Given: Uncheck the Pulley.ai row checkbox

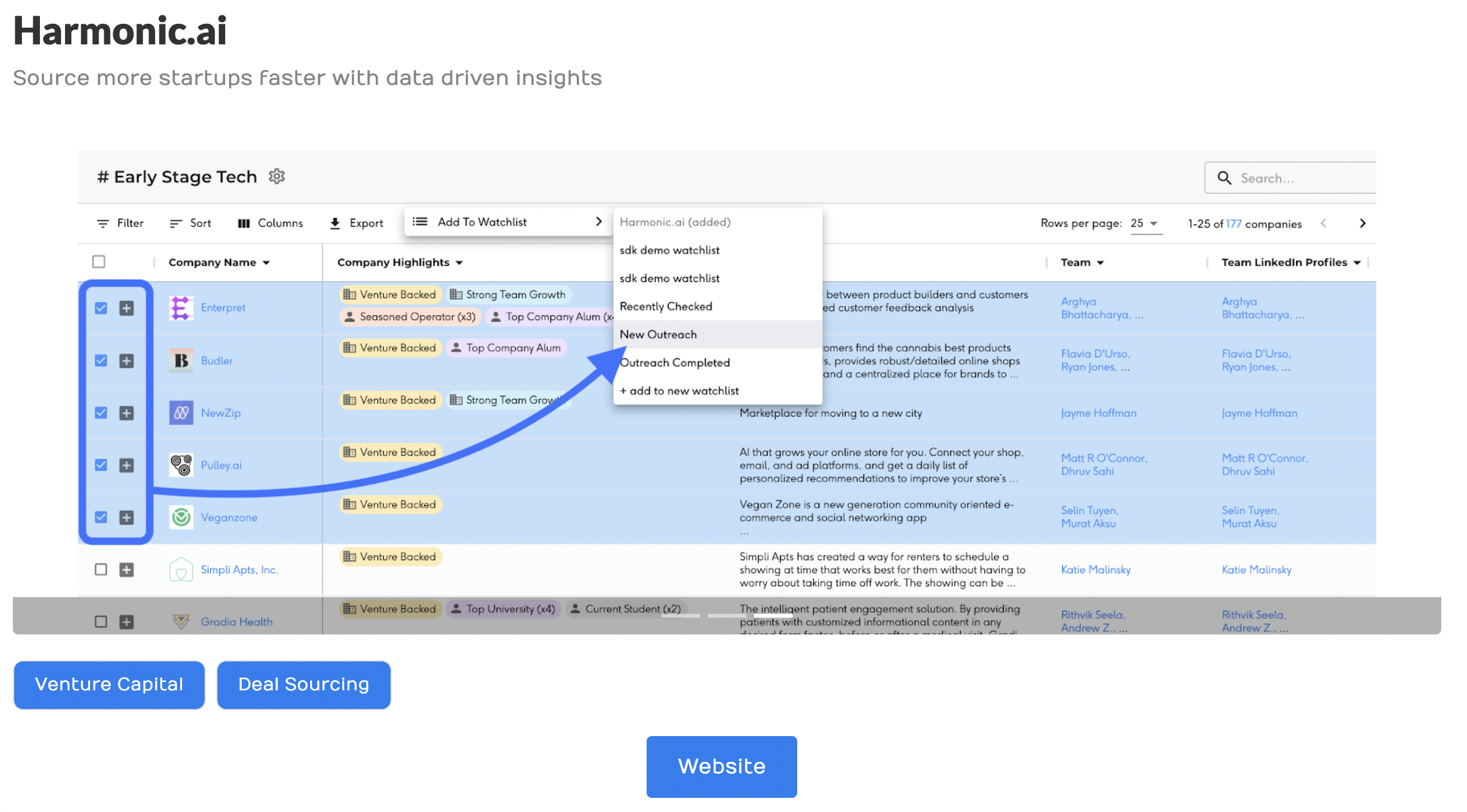Looking at the screenshot, I should tap(101, 465).
